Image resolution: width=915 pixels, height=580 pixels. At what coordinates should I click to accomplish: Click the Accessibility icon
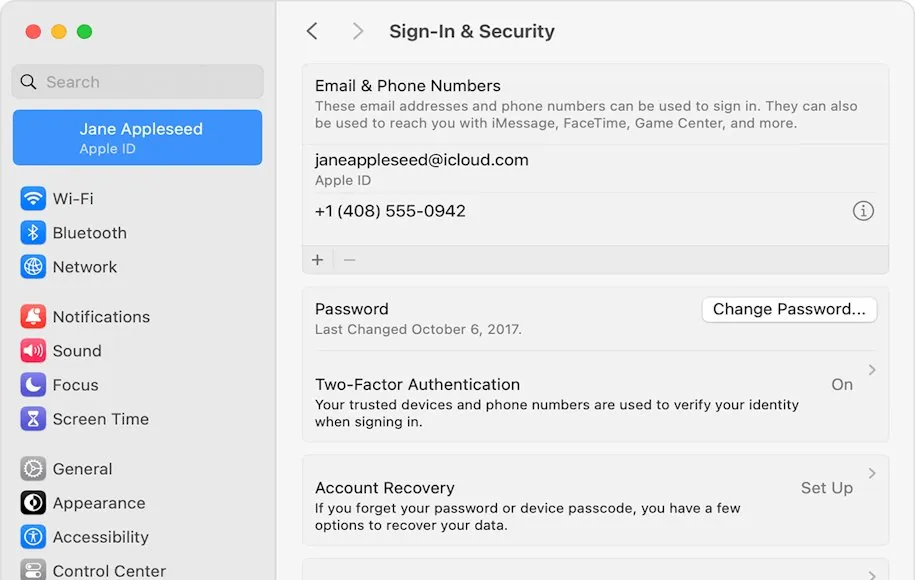34,537
